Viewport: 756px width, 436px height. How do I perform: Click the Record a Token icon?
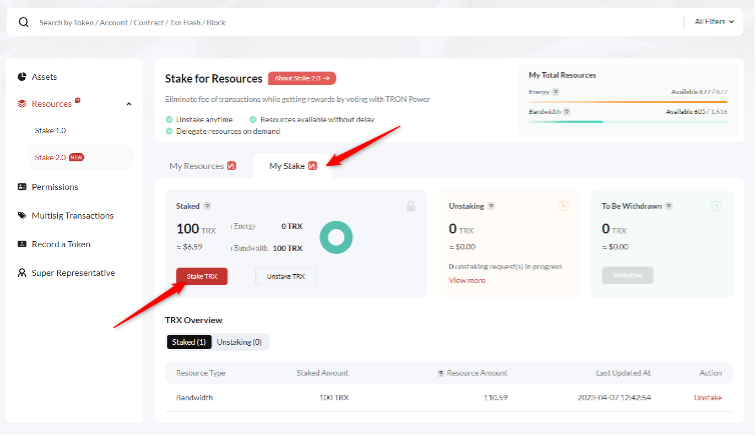(22, 244)
